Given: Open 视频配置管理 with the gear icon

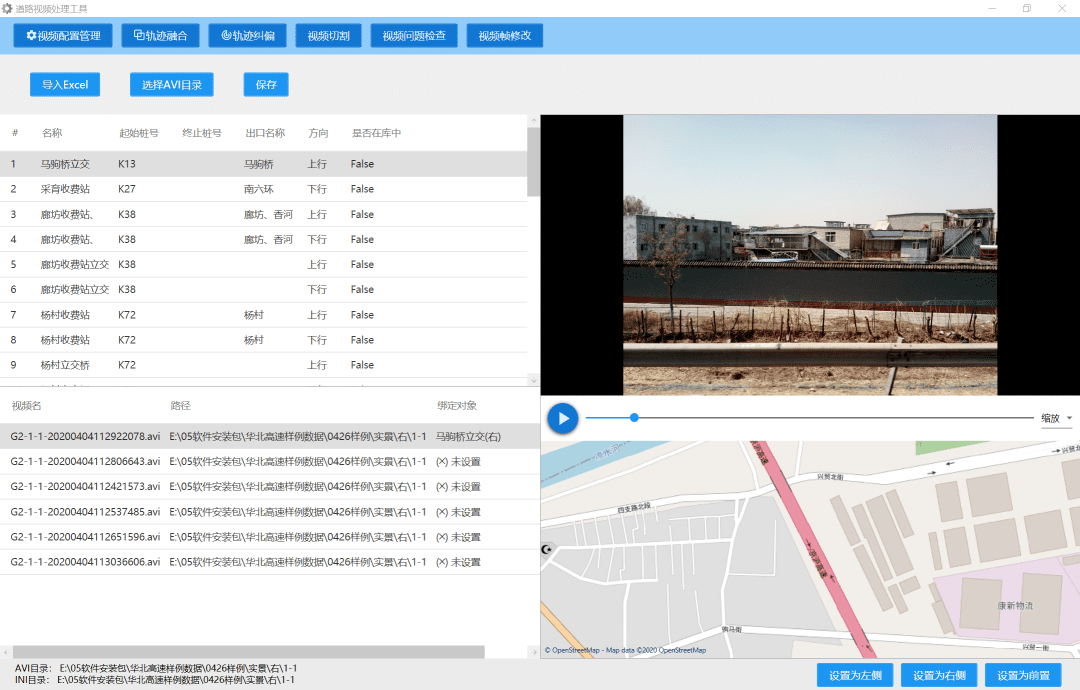Looking at the screenshot, I should click(x=63, y=36).
